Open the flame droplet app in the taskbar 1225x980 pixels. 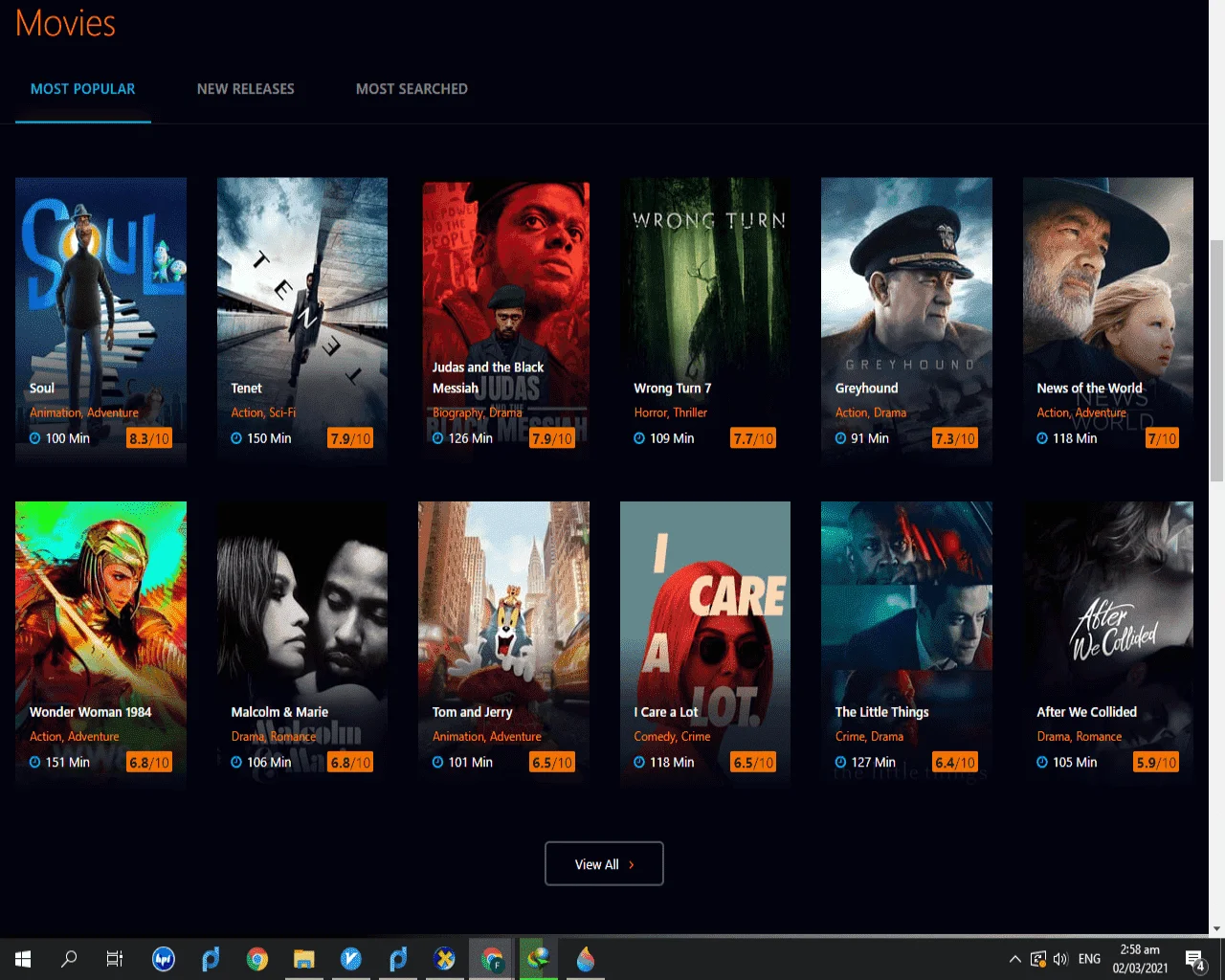[586, 959]
